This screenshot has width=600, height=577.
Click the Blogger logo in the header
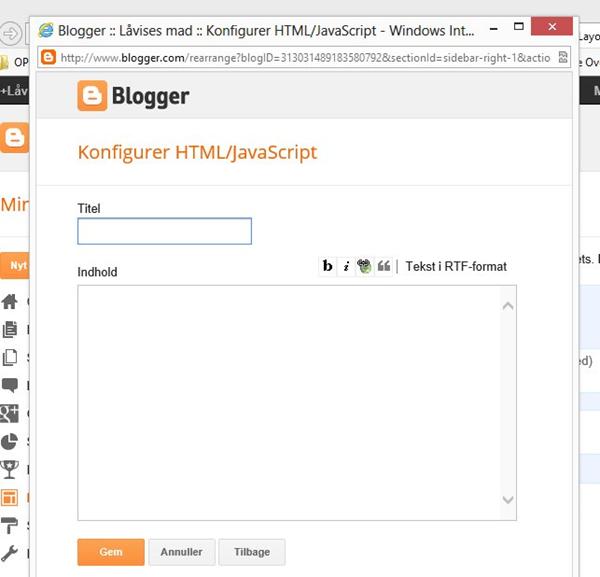click(134, 97)
